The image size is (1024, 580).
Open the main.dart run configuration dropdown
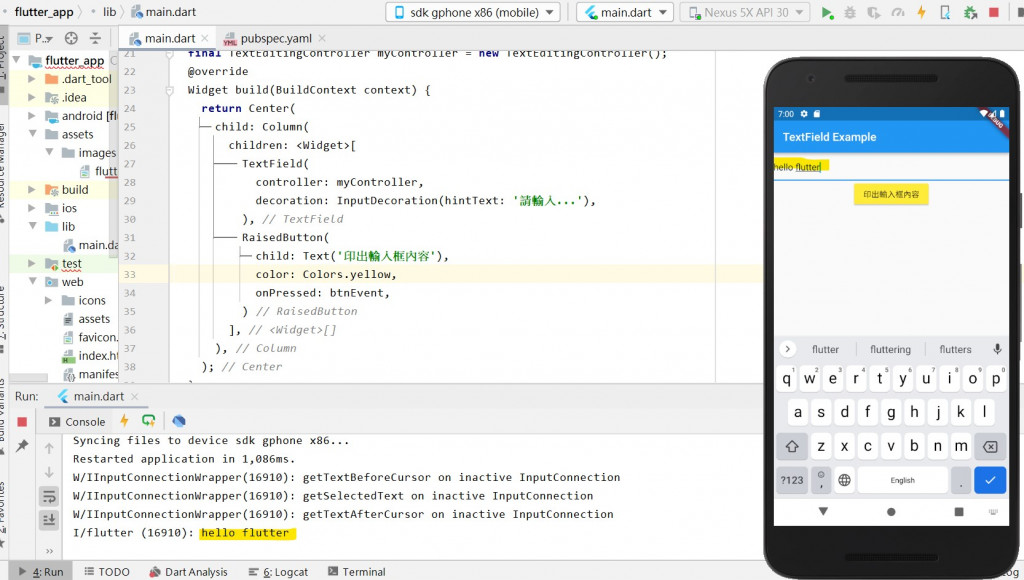(x=624, y=12)
